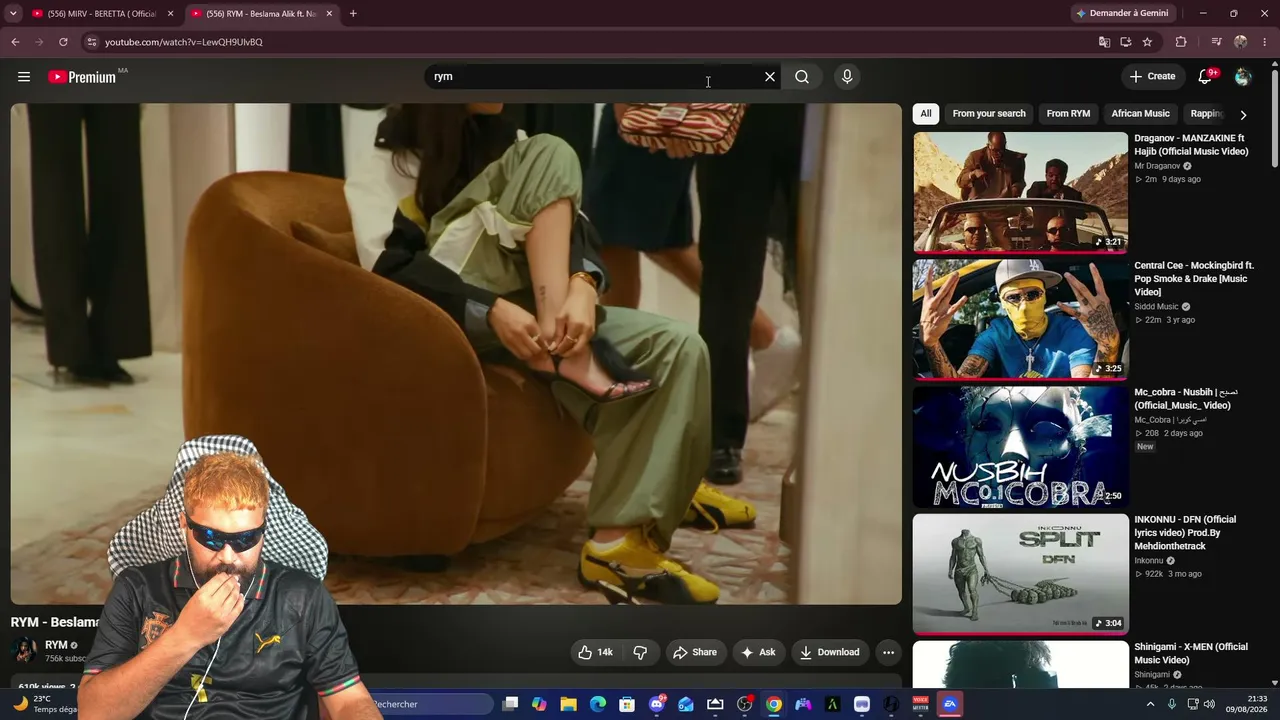The height and width of the screenshot is (720, 1280).
Task: Select the All filter chip
Action: click(x=926, y=114)
